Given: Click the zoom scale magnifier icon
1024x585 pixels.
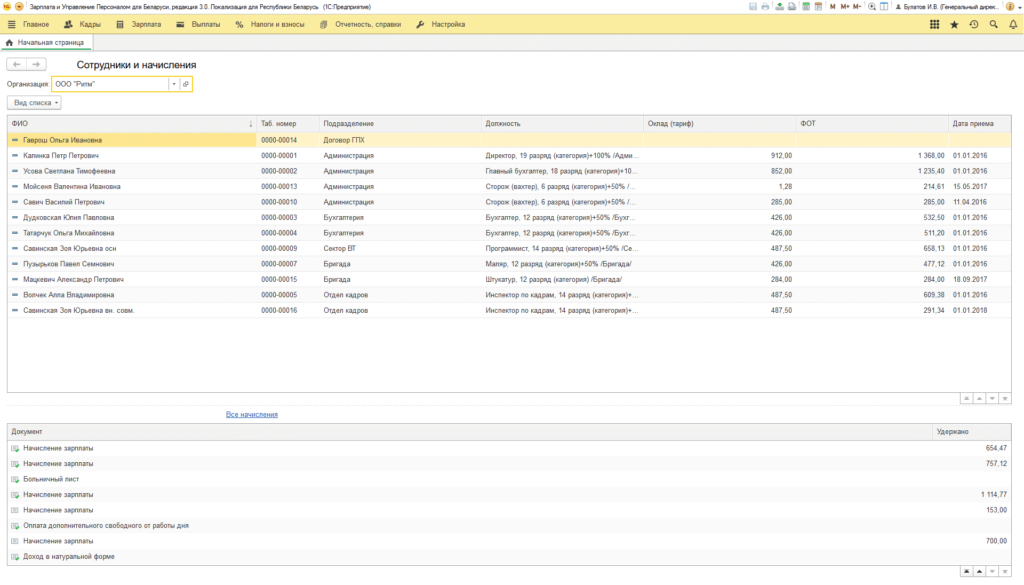Looking at the screenshot, I should point(871,7).
